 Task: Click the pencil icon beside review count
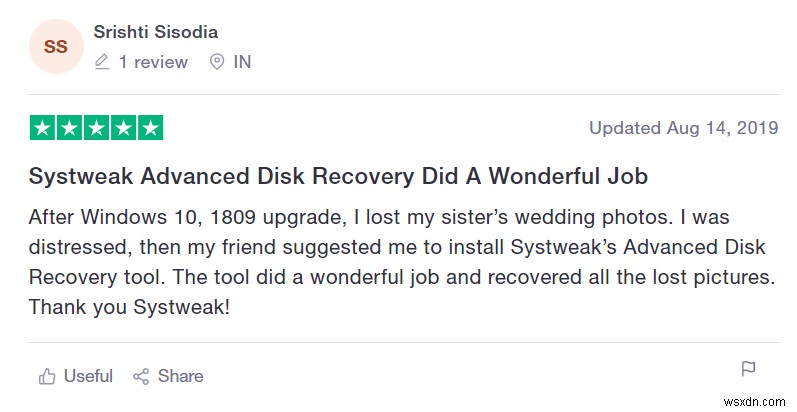[101, 62]
